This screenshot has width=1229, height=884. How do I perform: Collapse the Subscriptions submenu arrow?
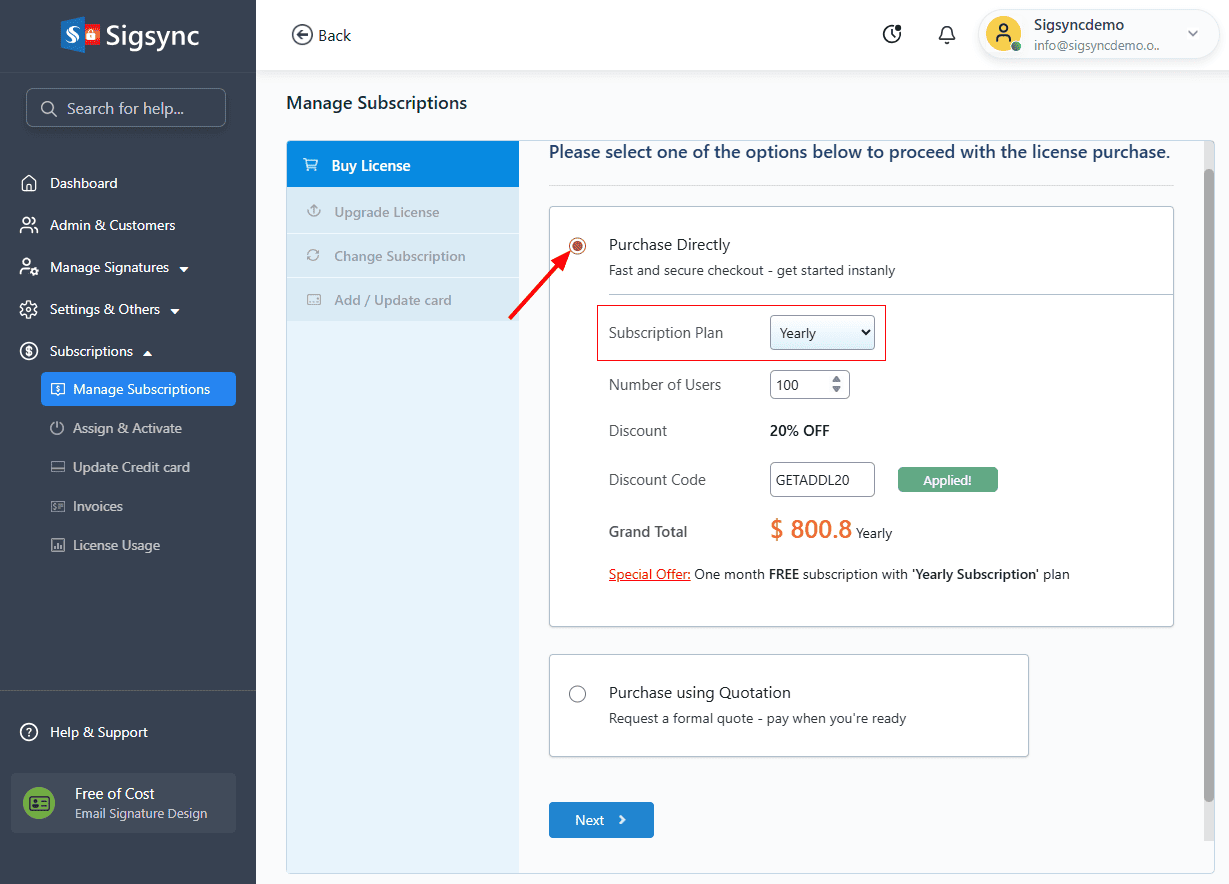148,352
